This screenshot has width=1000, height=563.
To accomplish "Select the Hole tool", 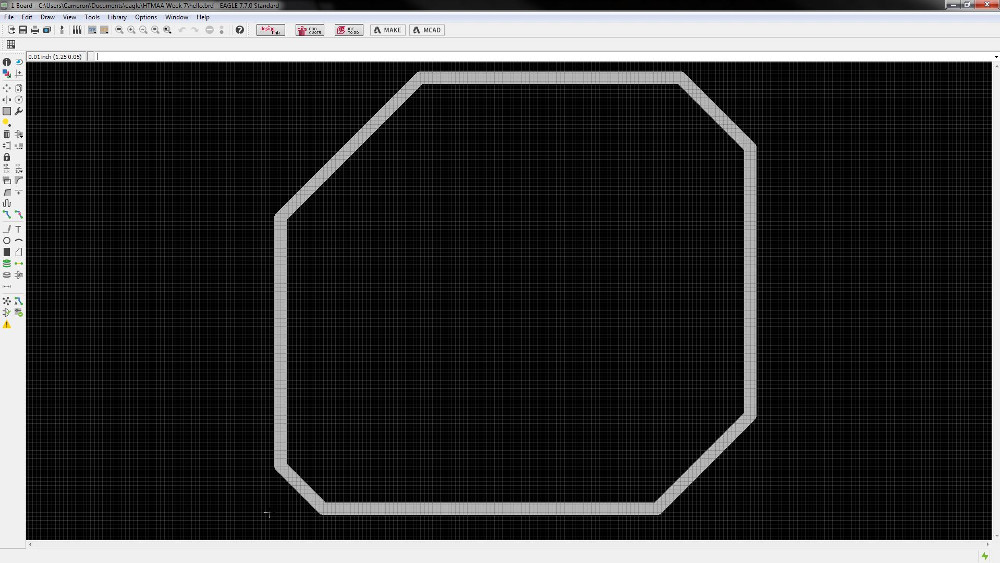I will (7, 275).
